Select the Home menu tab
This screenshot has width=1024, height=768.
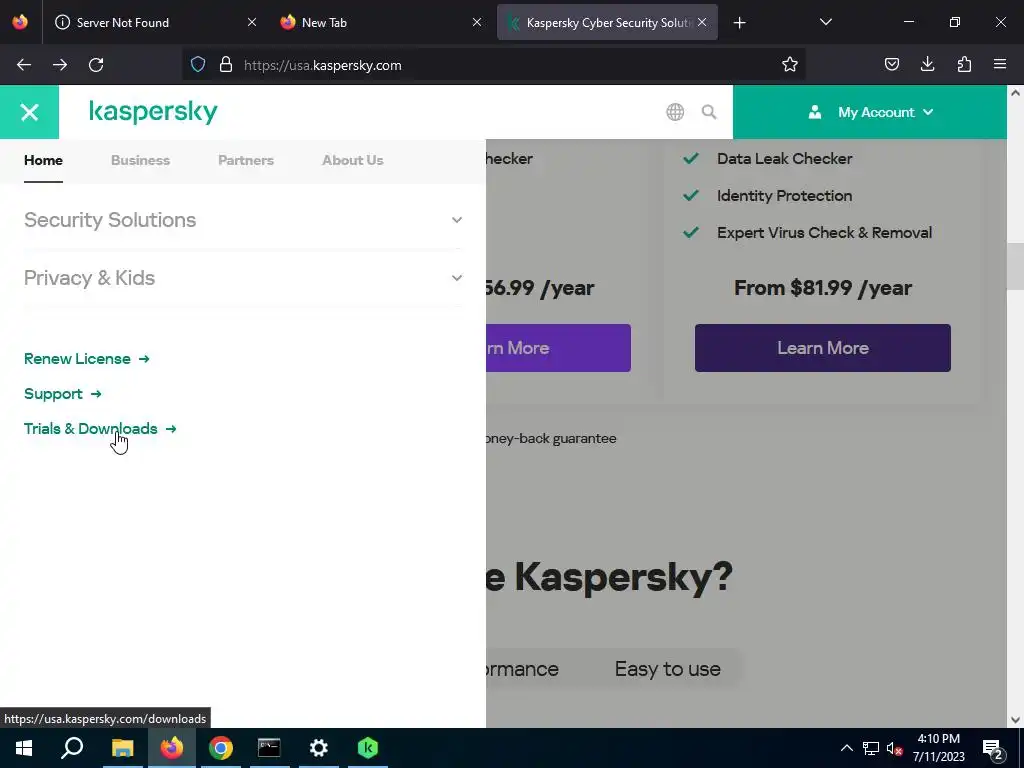coord(43,161)
